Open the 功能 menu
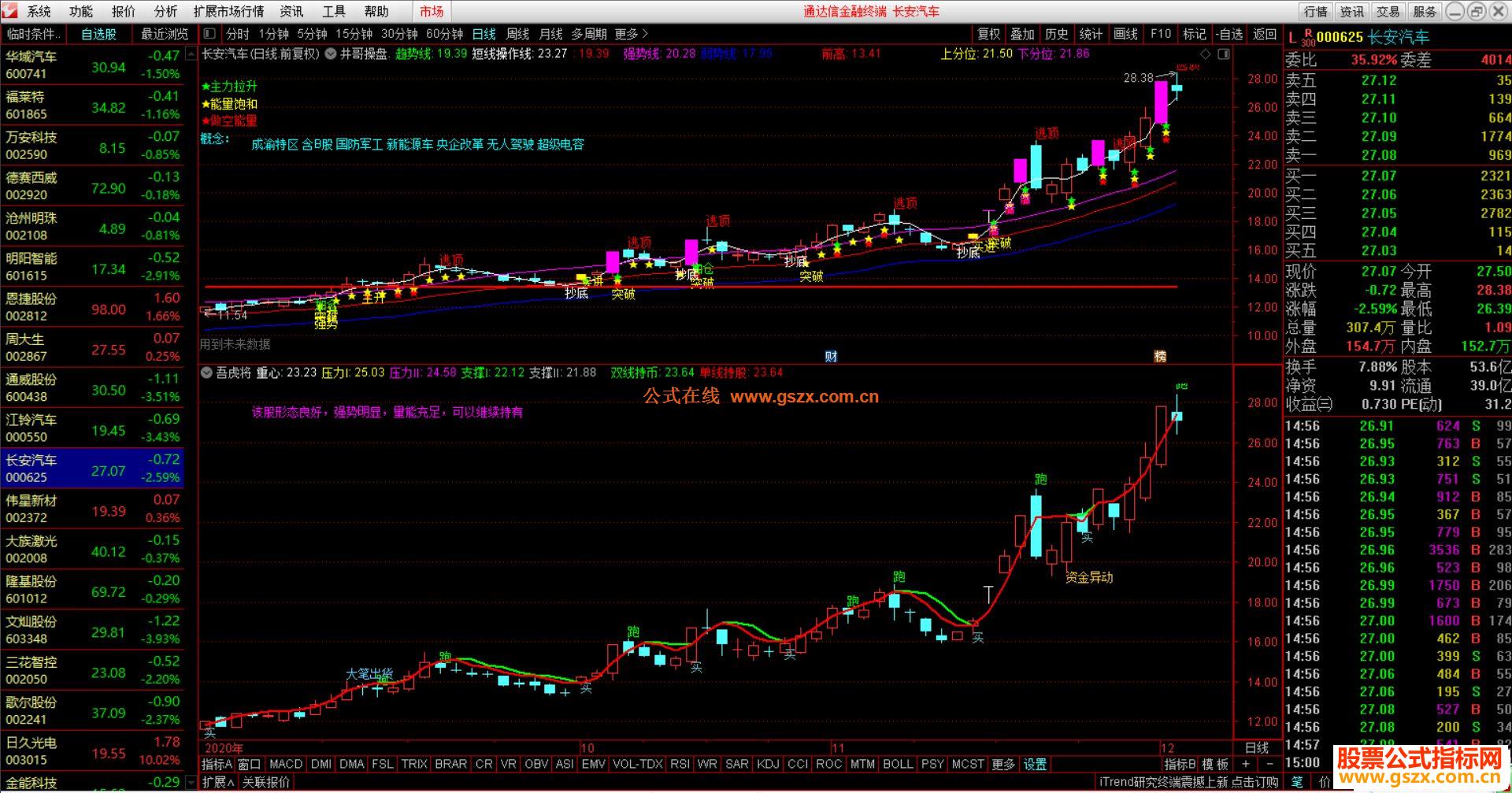 pos(81,11)
